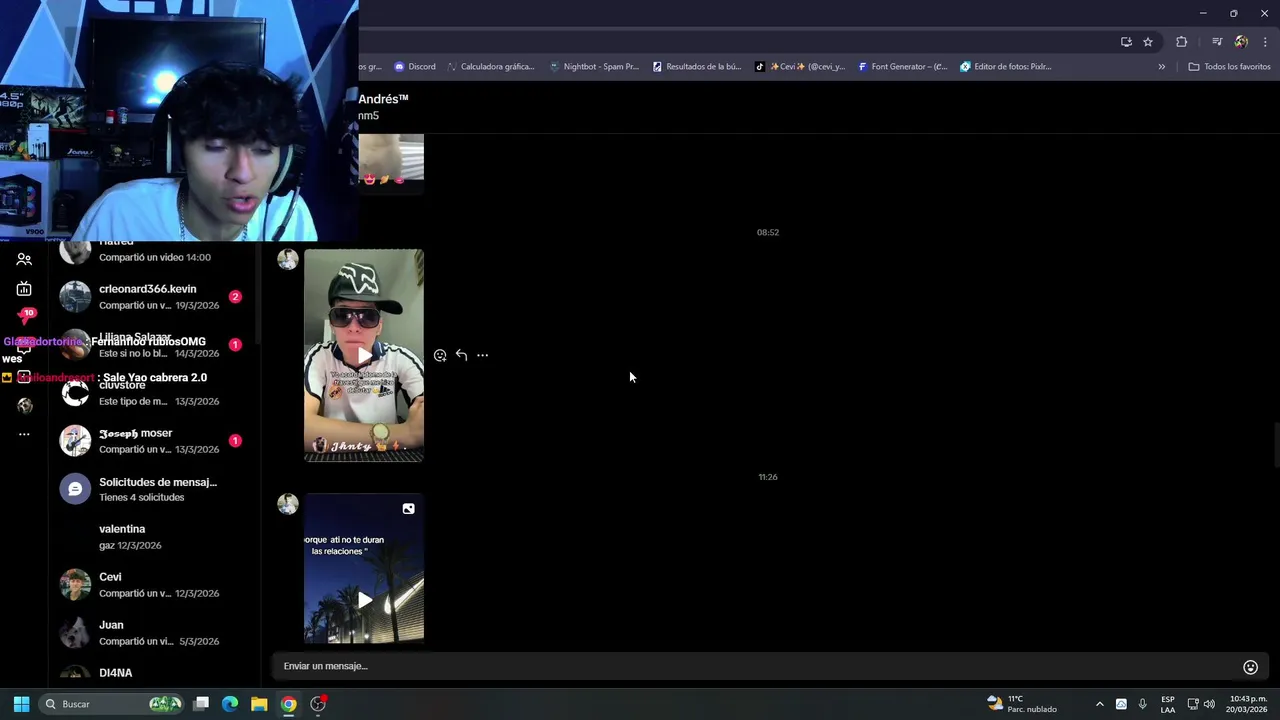
Task: Open the emoji picker in message box
Action: pyautogui.click(x=1250, y=667)
